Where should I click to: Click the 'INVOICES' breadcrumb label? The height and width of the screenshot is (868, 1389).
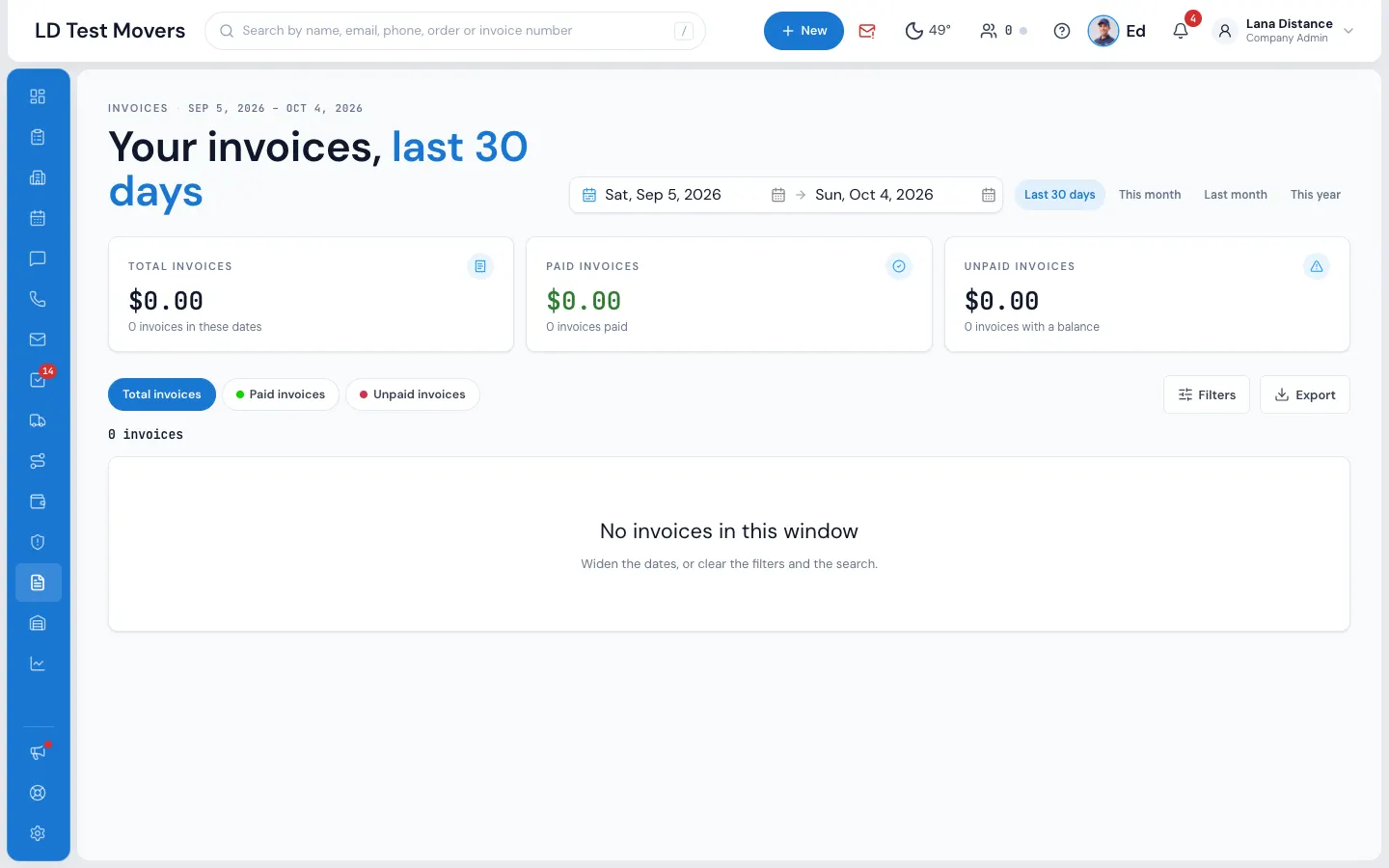(138, 108)
